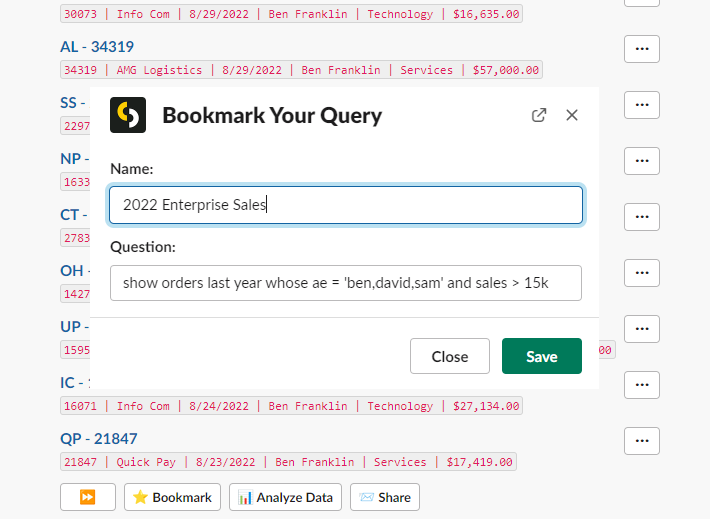
Task: Save the bookmarked query
Action: (542, 357)
